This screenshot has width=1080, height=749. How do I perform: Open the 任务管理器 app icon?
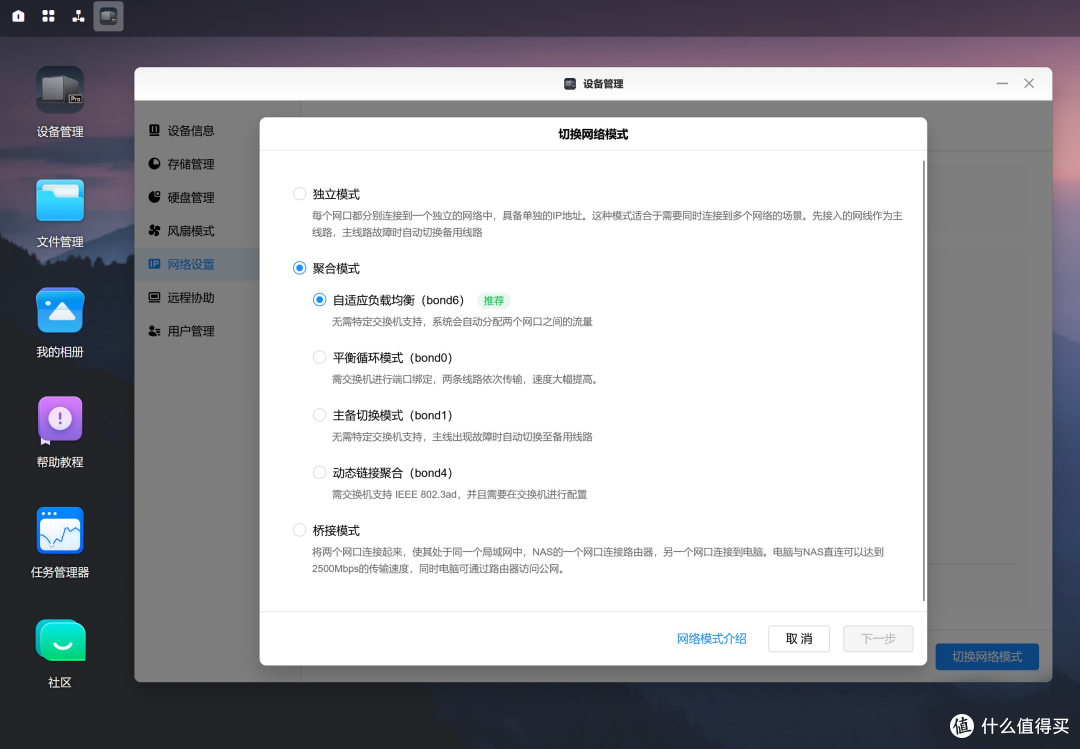60,530
